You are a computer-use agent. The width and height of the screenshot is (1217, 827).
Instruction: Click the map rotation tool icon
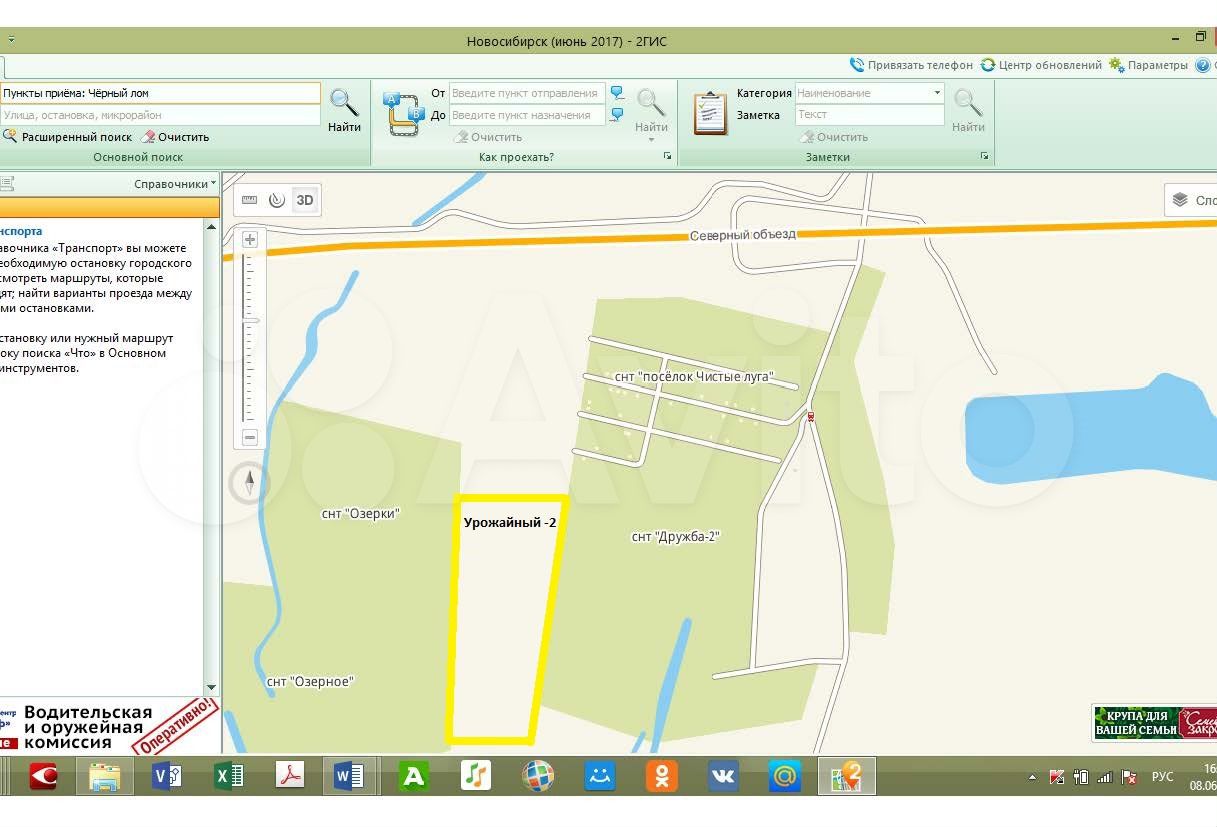coord(277,200)
